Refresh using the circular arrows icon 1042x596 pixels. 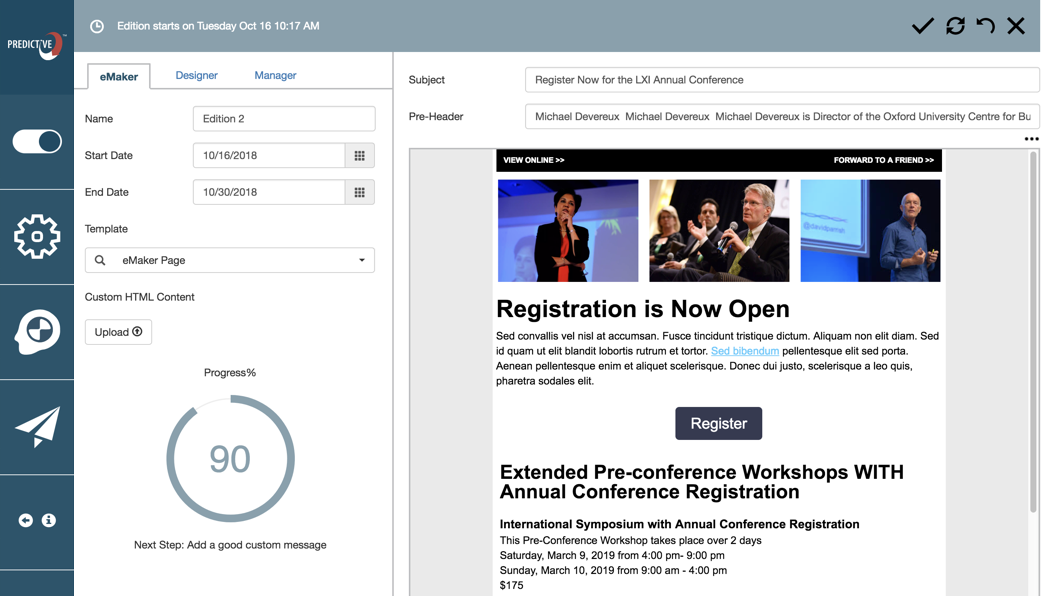[955, 26]
